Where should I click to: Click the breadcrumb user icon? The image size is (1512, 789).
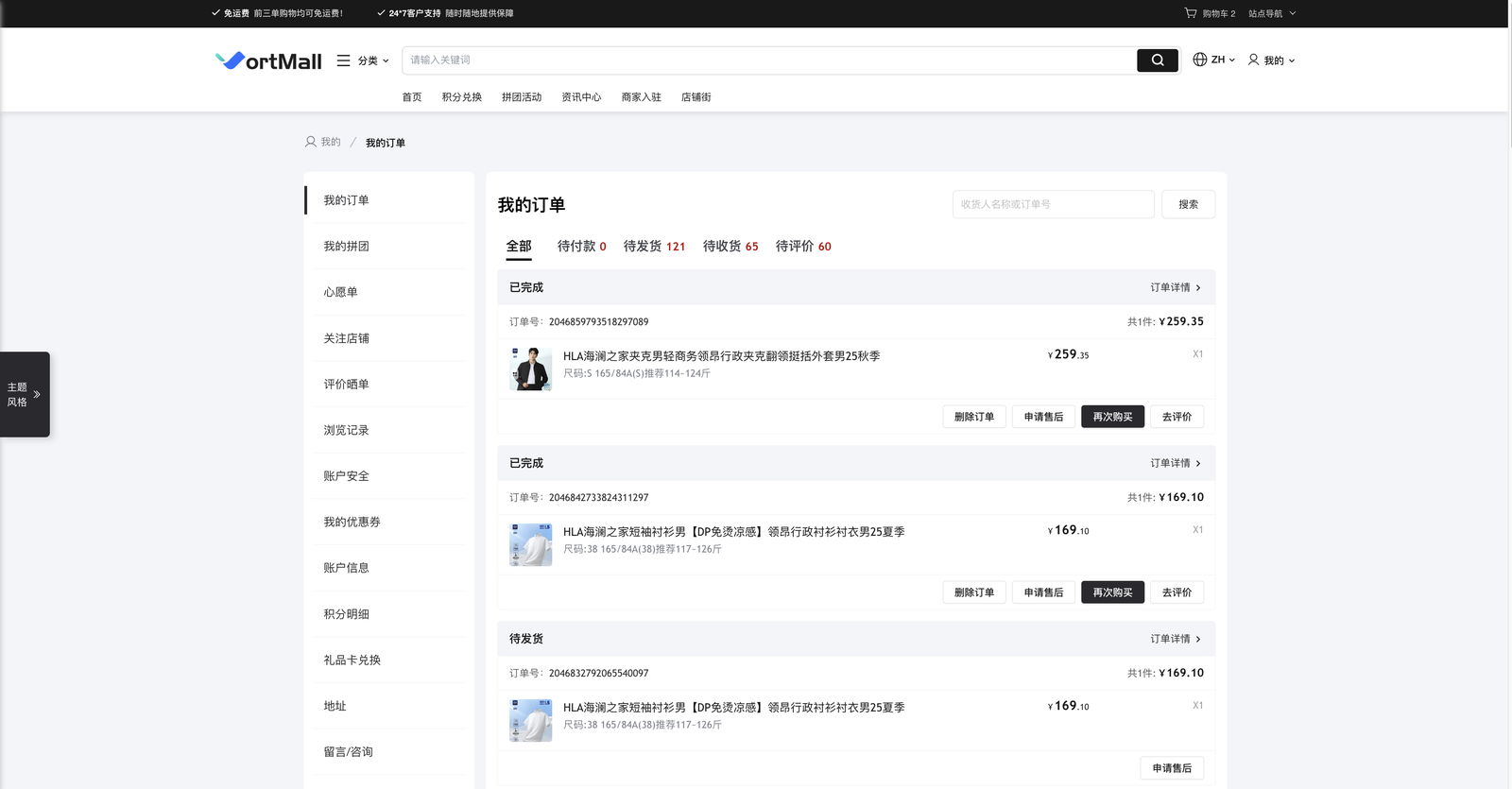click(310, 142)
